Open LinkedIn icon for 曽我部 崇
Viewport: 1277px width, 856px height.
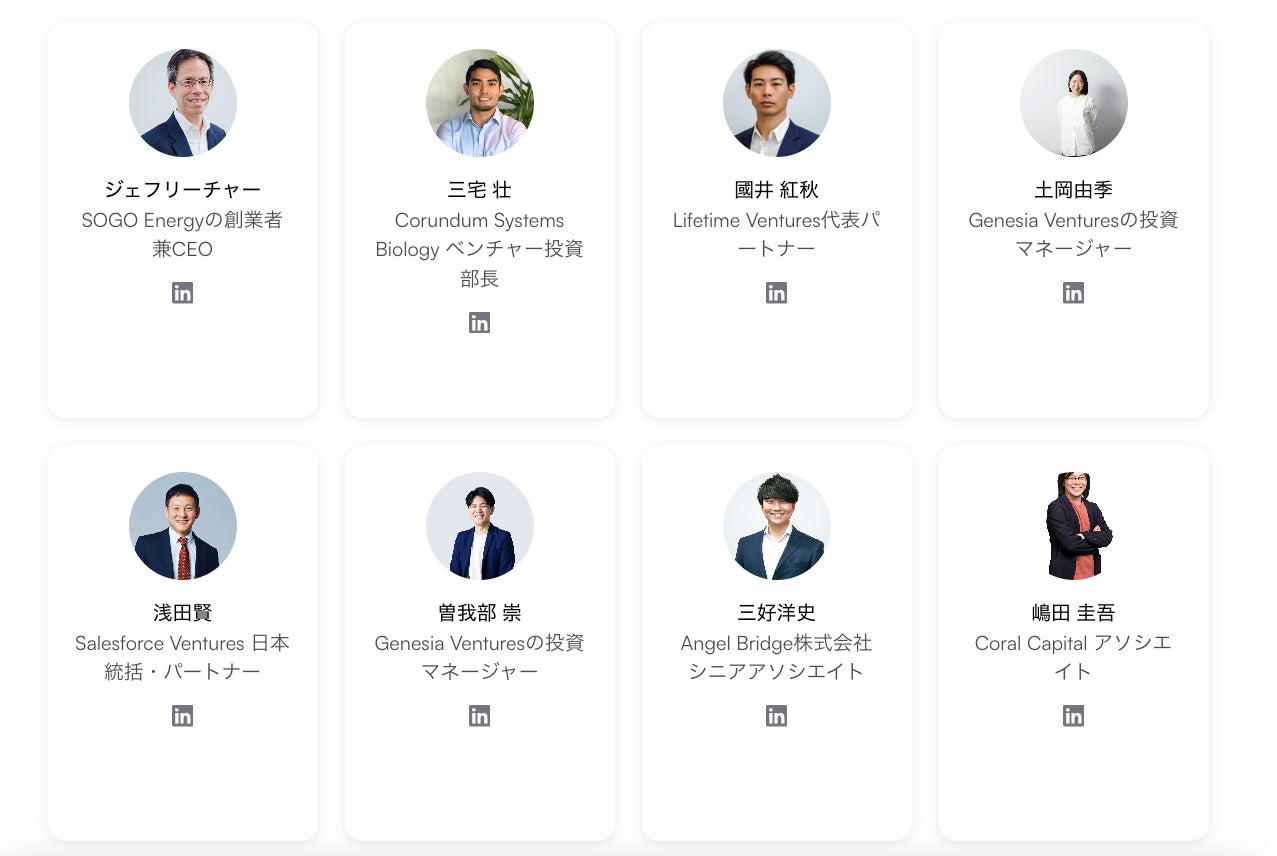click(480, 716)
